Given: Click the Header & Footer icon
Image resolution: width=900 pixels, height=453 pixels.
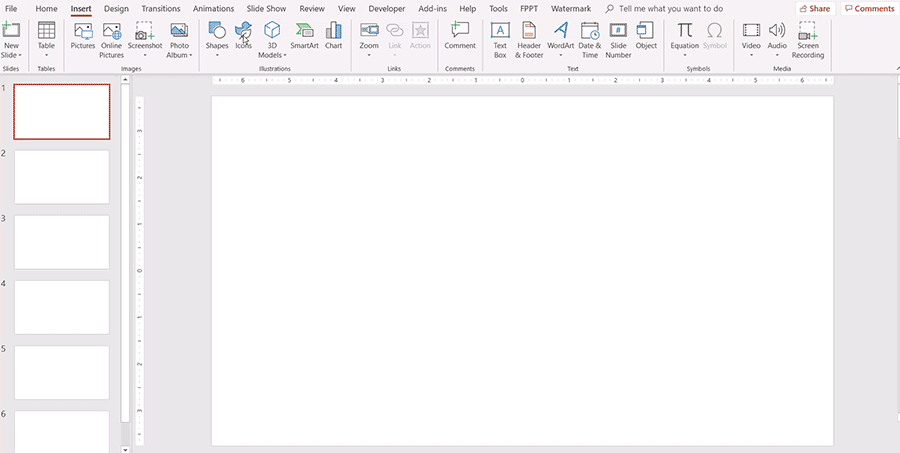Looking at the screenshot, I should [x=529, y=36].
